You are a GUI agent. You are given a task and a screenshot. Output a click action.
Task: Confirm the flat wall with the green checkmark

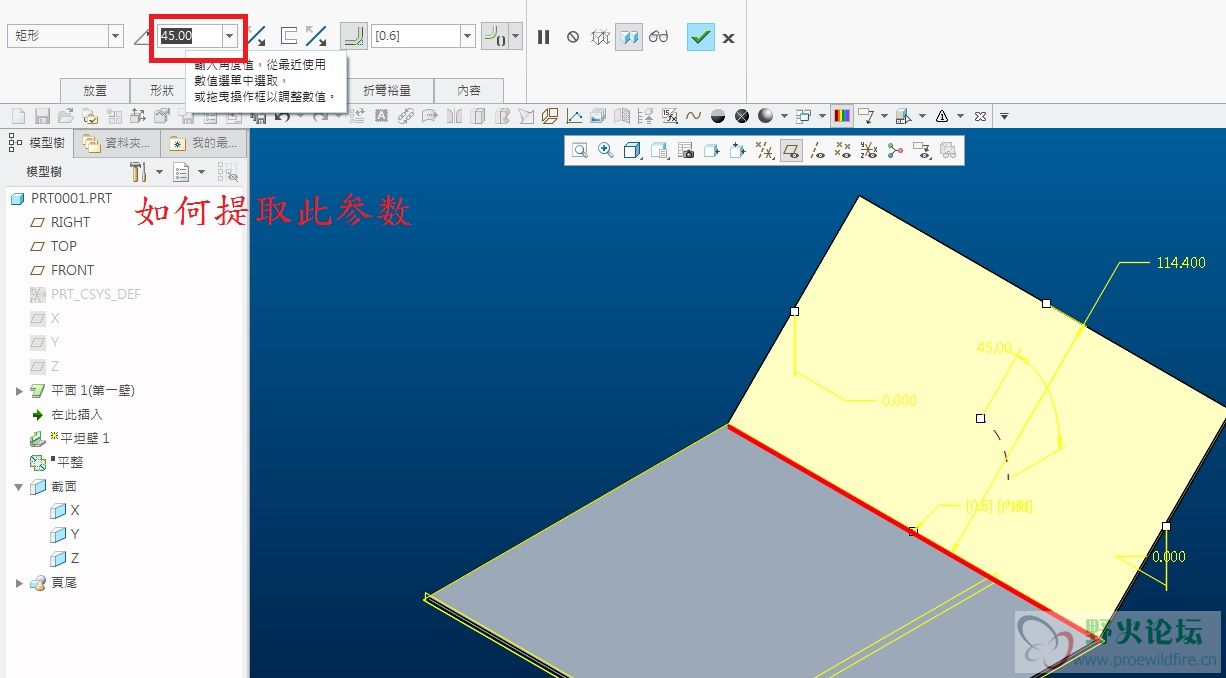coord(701,37)
